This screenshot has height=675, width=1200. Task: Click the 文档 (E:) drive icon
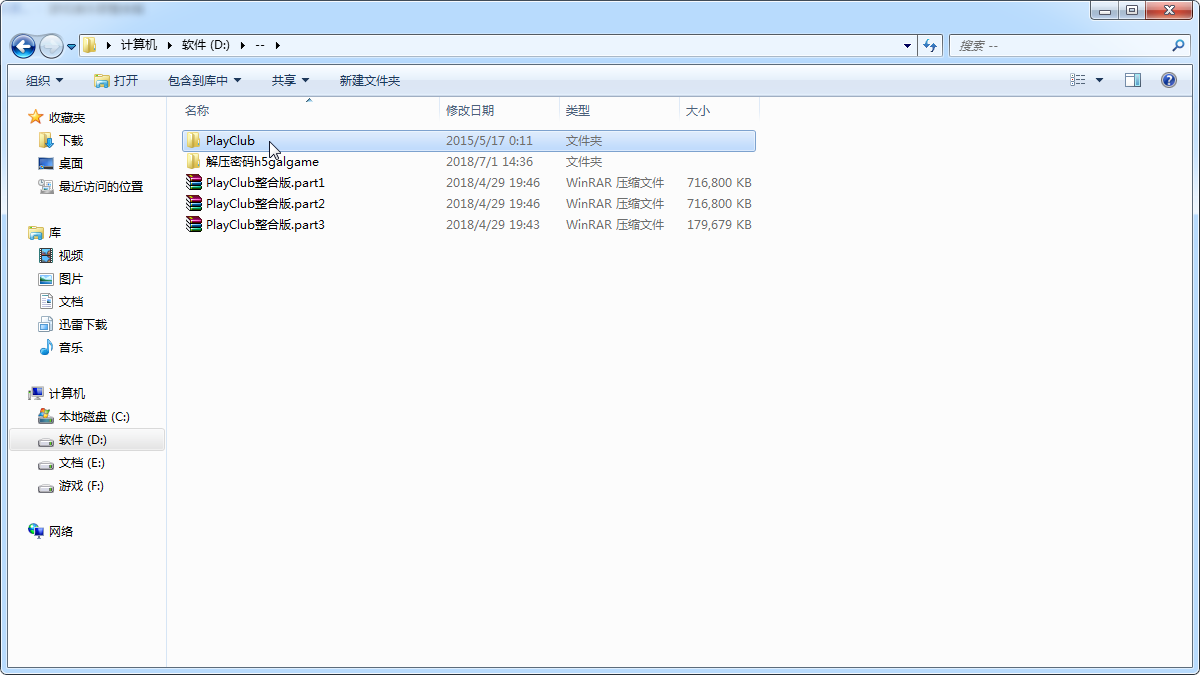(x=46, y=464)
